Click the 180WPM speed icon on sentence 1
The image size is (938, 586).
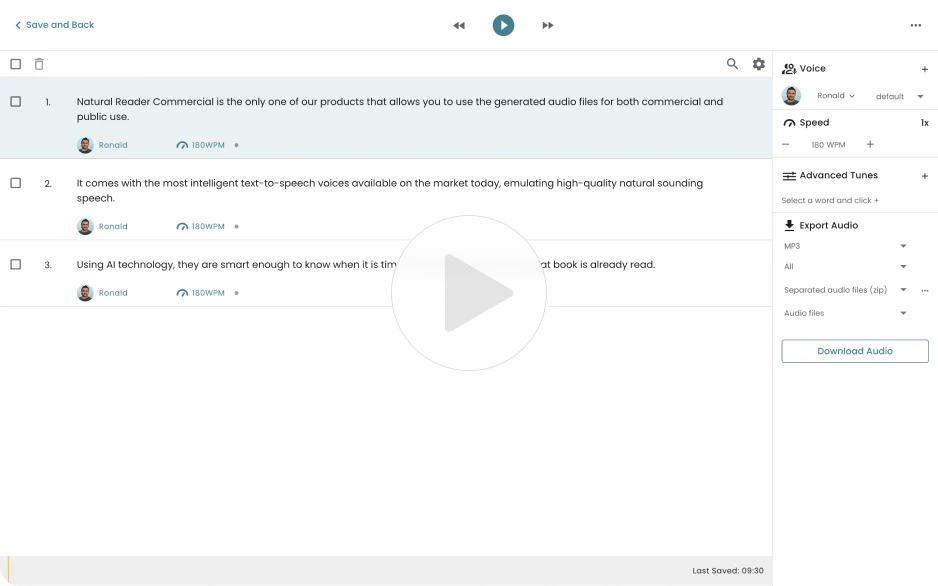(182, 144)
